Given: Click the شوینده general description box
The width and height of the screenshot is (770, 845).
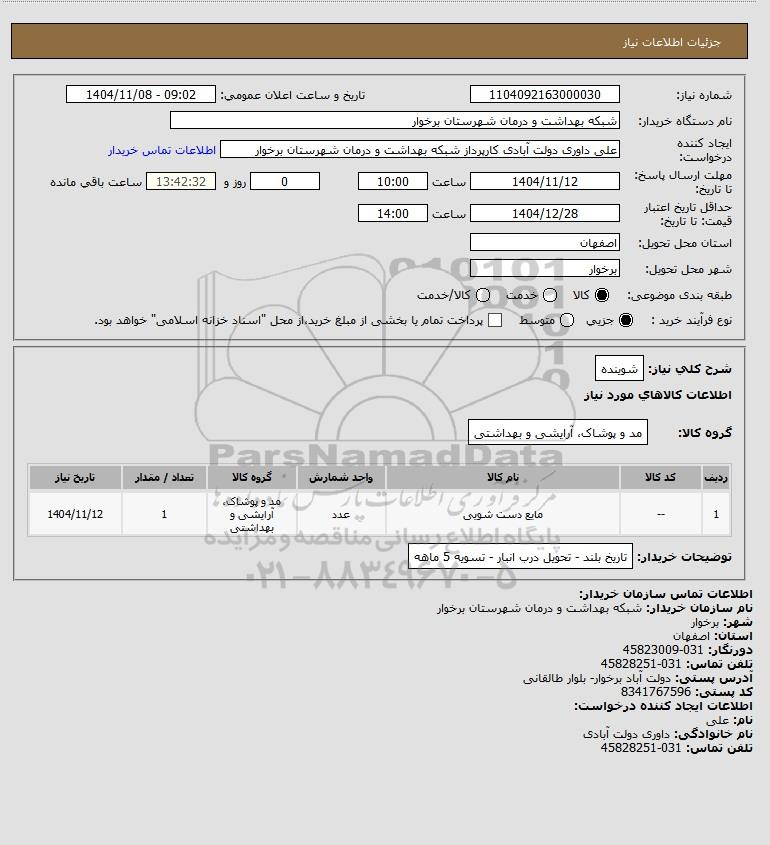Looking at the screenshot, I should [620, 369].
